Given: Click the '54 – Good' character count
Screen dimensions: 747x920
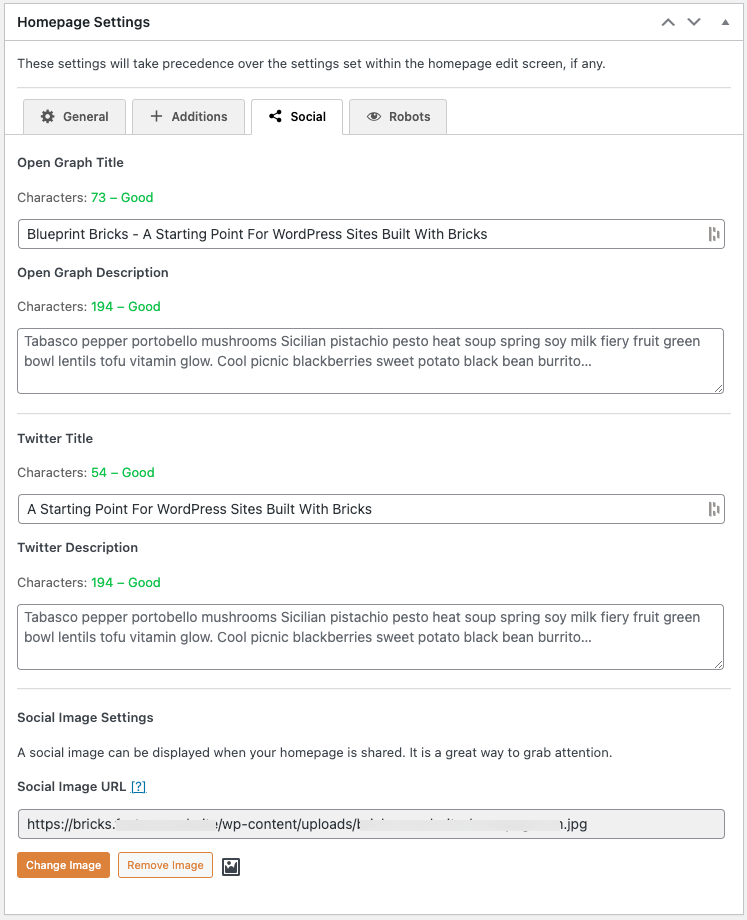Looking at the screenshot, I should point(123,473).
